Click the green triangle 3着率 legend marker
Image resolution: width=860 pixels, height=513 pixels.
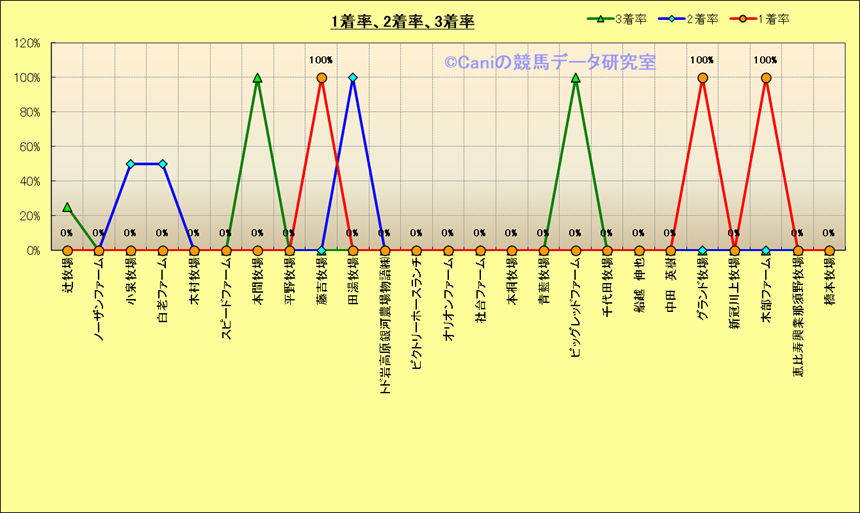(x=600, y=19)
